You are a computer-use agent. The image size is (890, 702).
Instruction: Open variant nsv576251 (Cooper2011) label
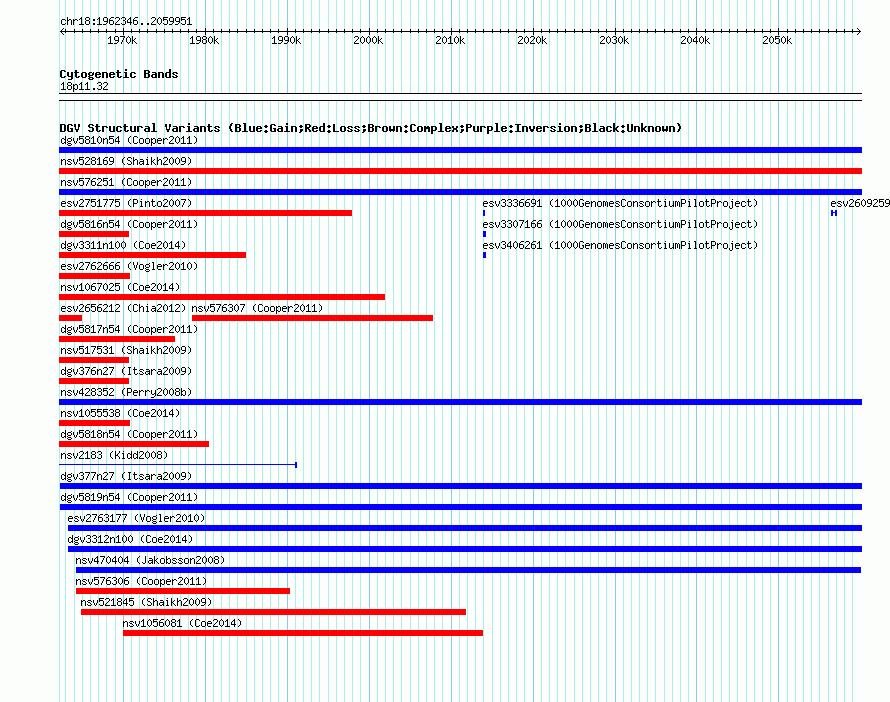point(126,182)
